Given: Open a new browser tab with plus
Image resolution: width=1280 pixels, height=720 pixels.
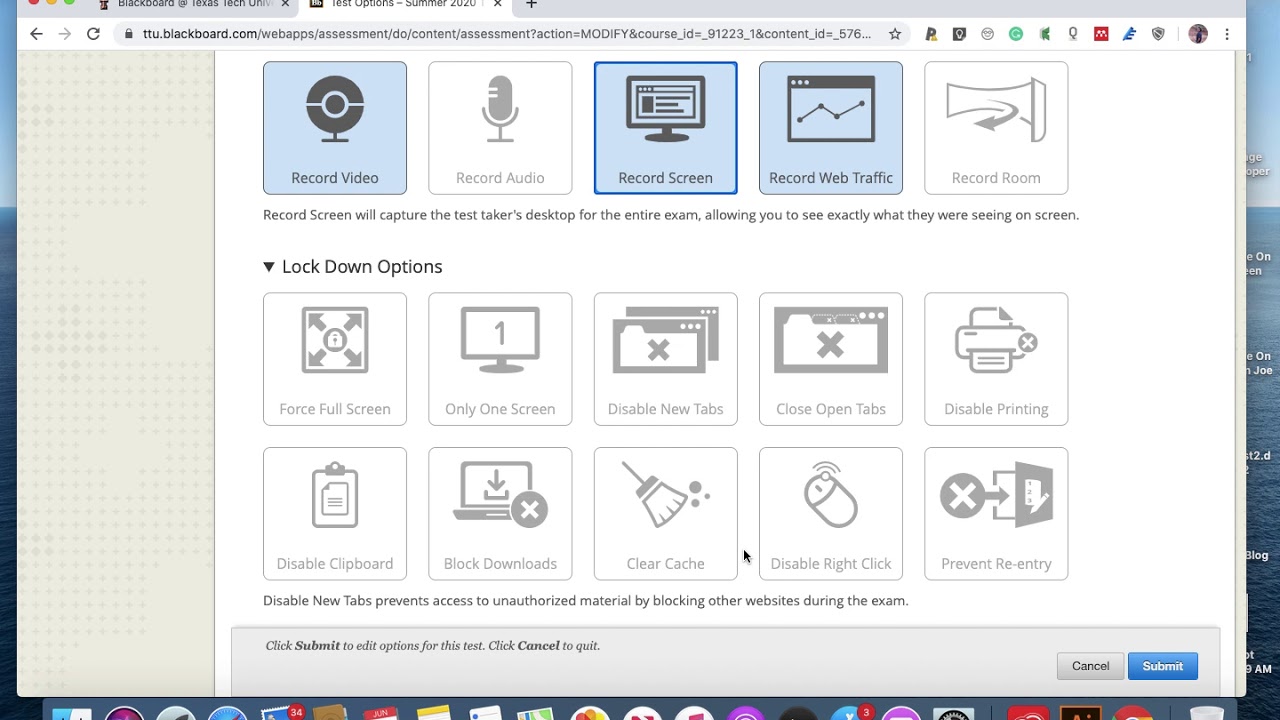Looking at the screenshot, I should click(x=531, y=5).
